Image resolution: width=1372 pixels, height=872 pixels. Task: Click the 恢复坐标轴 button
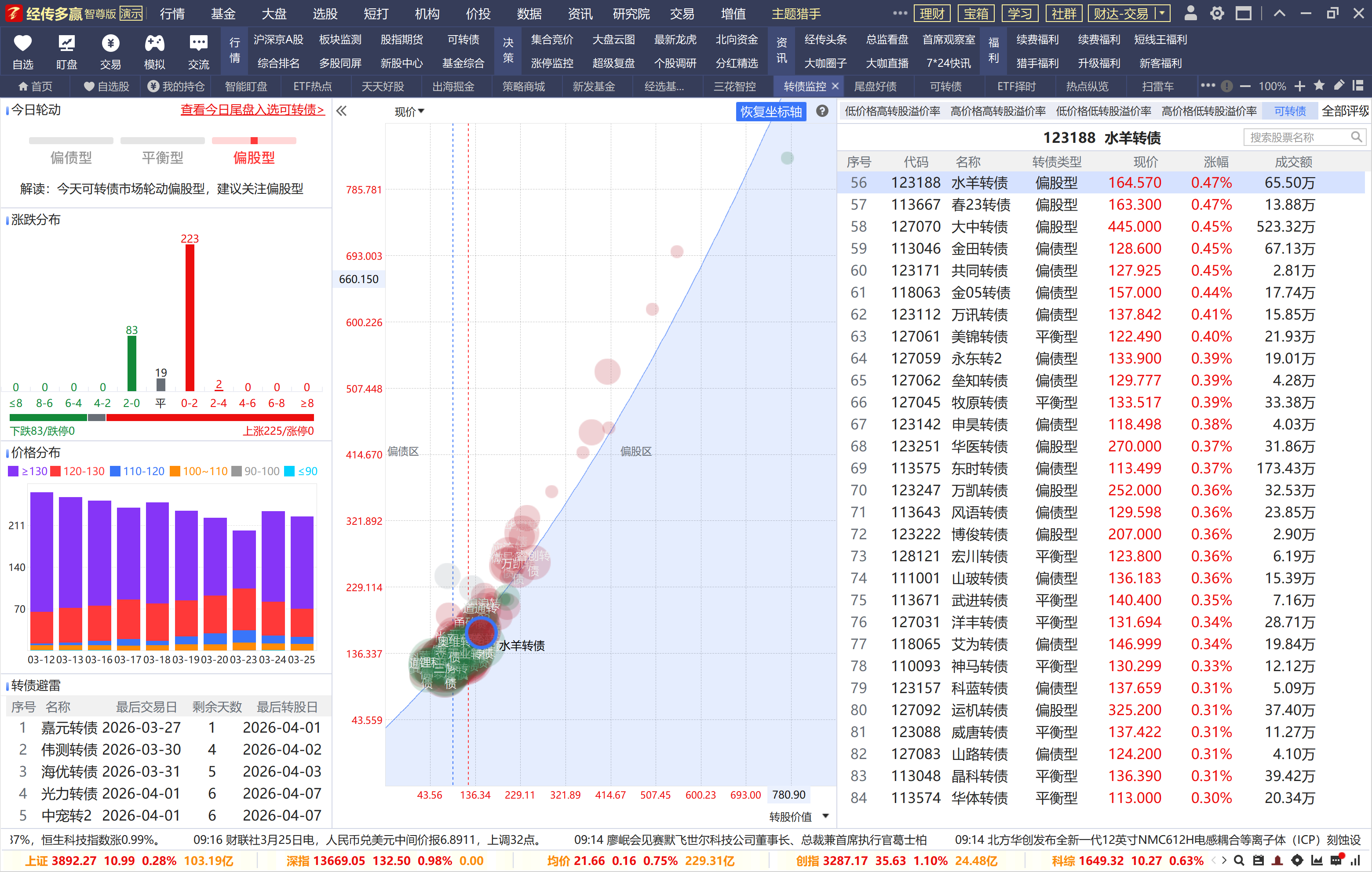tap(770, 112)
